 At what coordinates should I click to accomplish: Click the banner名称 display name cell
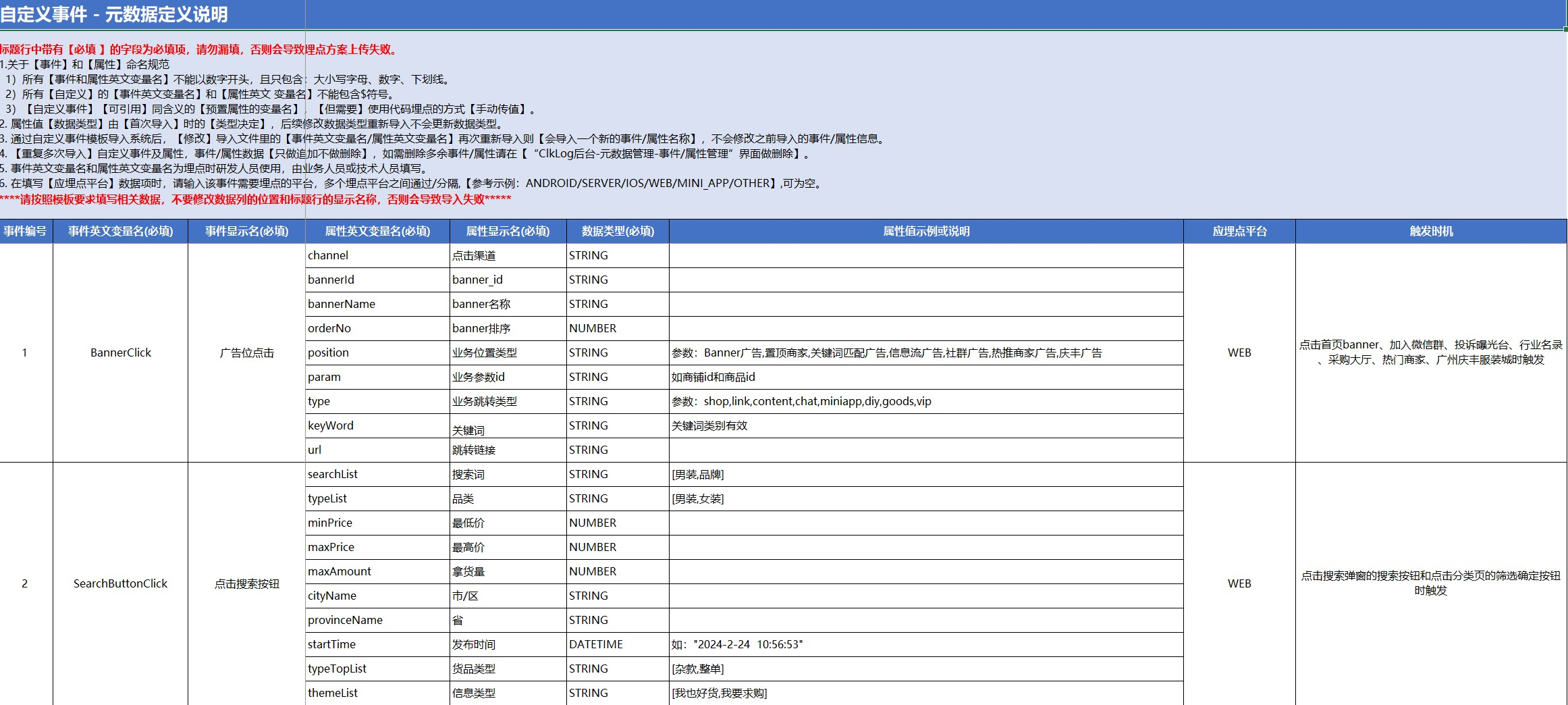click(x=508, y=304)
